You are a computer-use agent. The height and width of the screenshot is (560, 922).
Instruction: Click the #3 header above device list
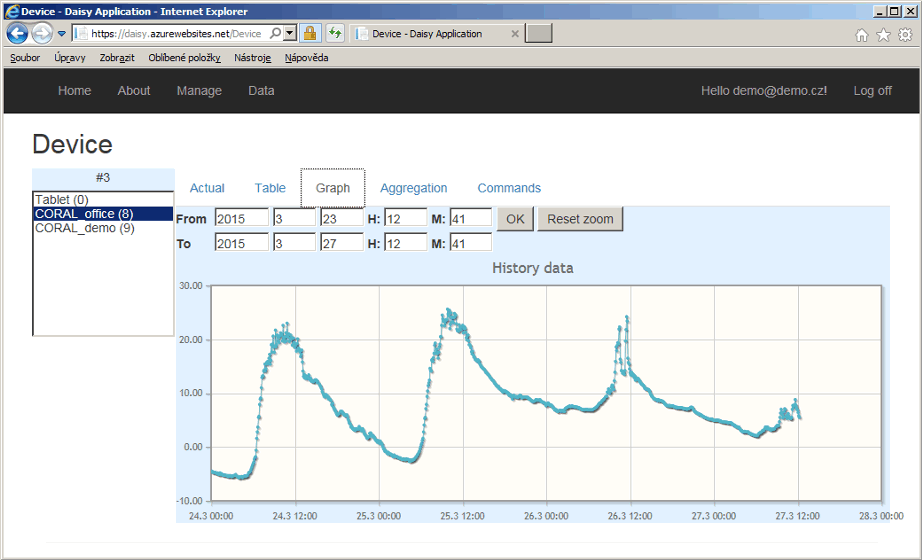point(103,178)
